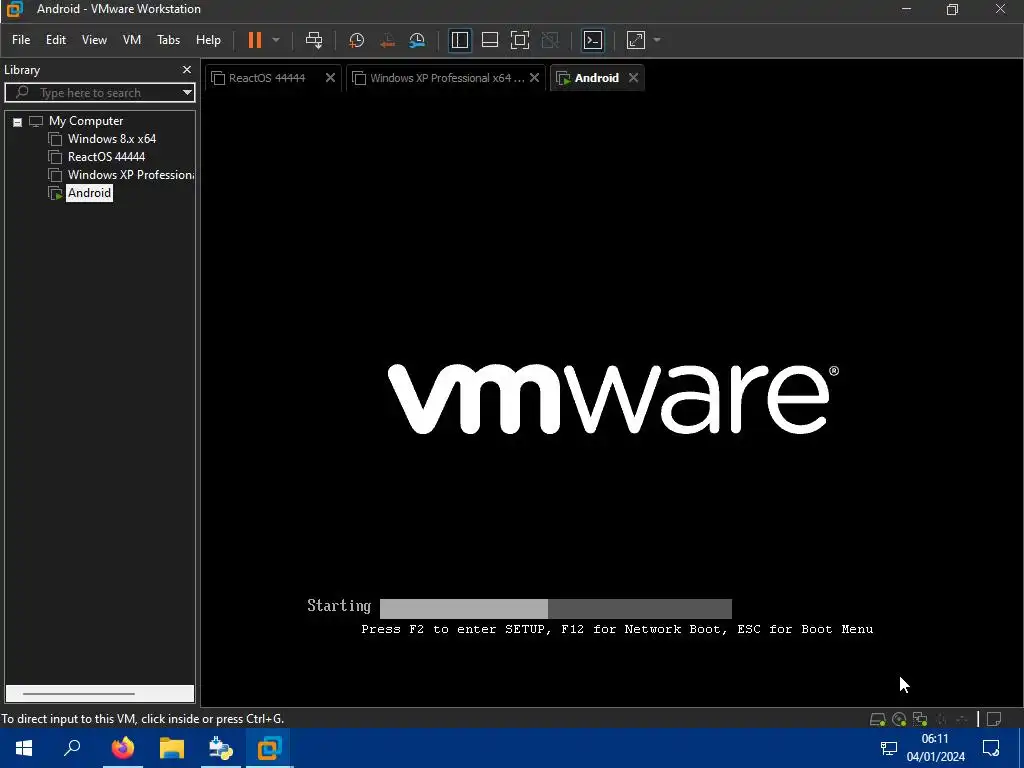Launch Firefox from the taskbar

coord(122,748)
